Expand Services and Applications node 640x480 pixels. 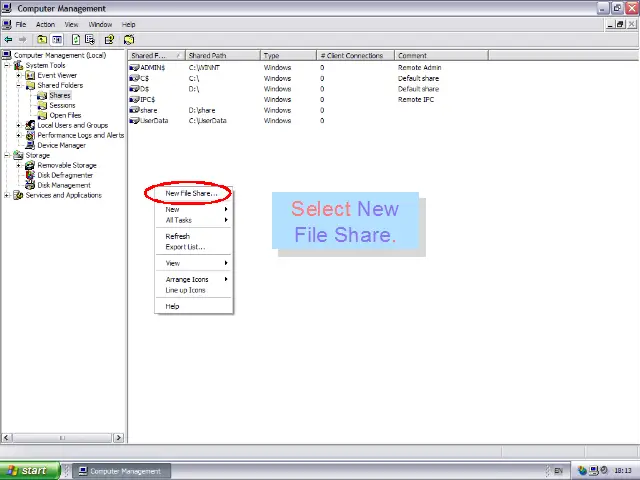pos(7,196)
